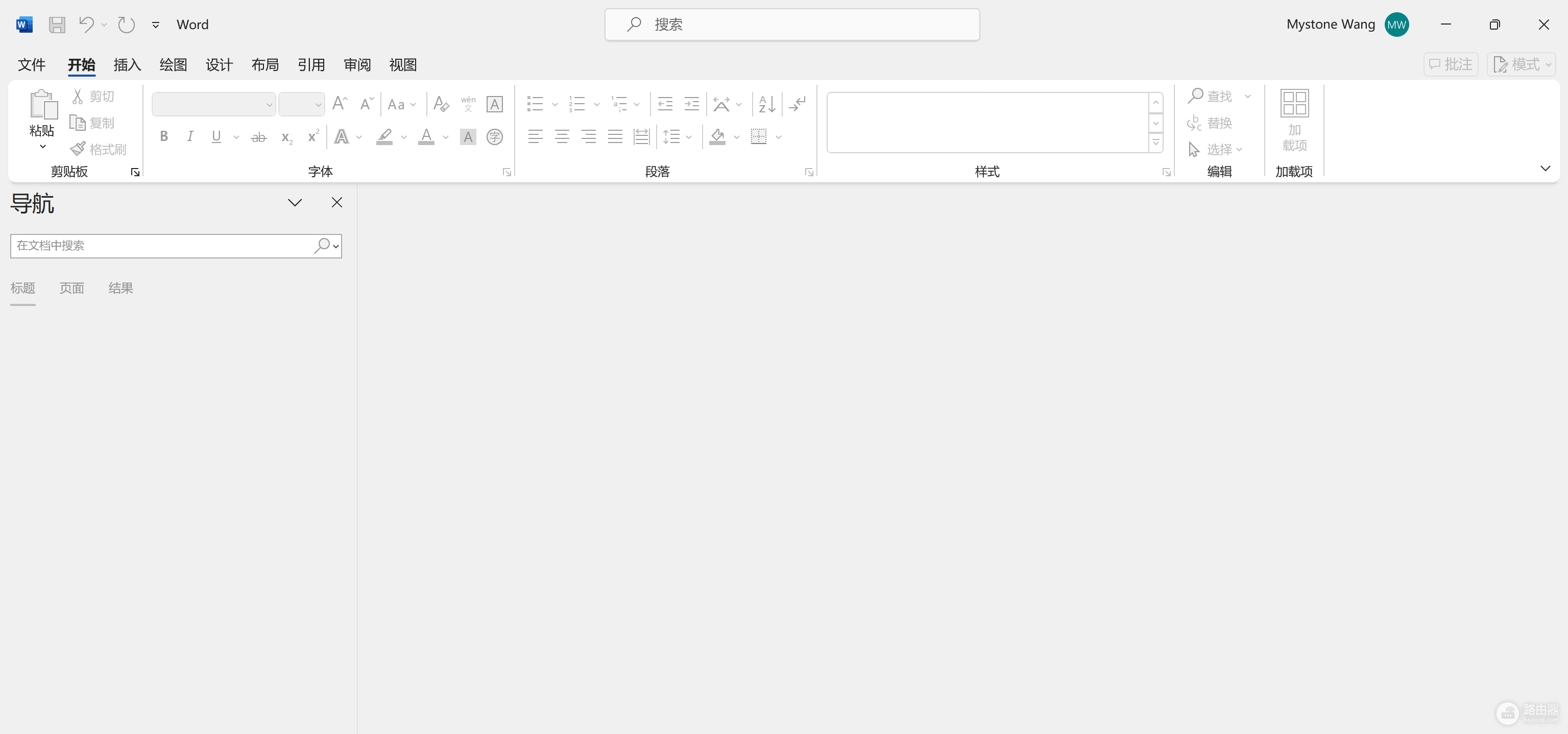
Task: Click the Decrease Indent icon
Action: 665,104
